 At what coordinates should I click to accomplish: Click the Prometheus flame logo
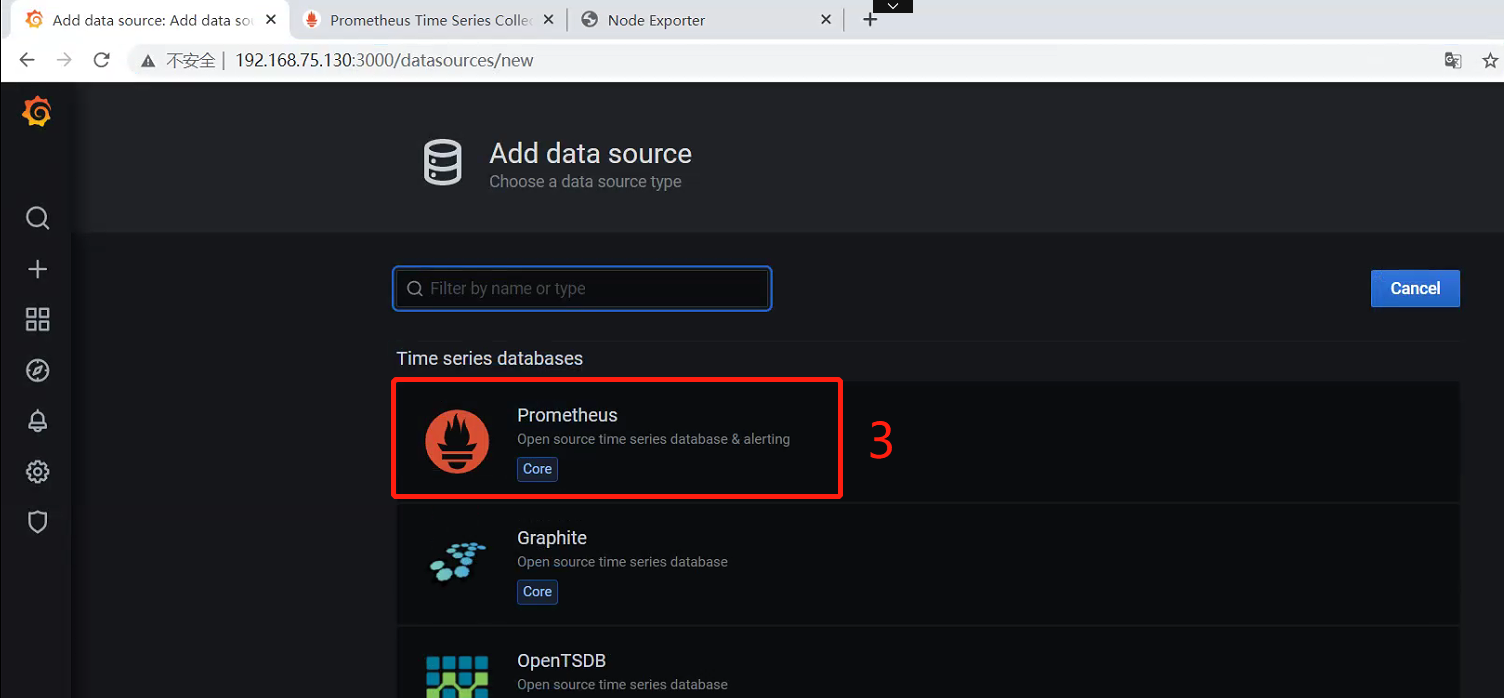pyautogui.click(x=457, y=441)
